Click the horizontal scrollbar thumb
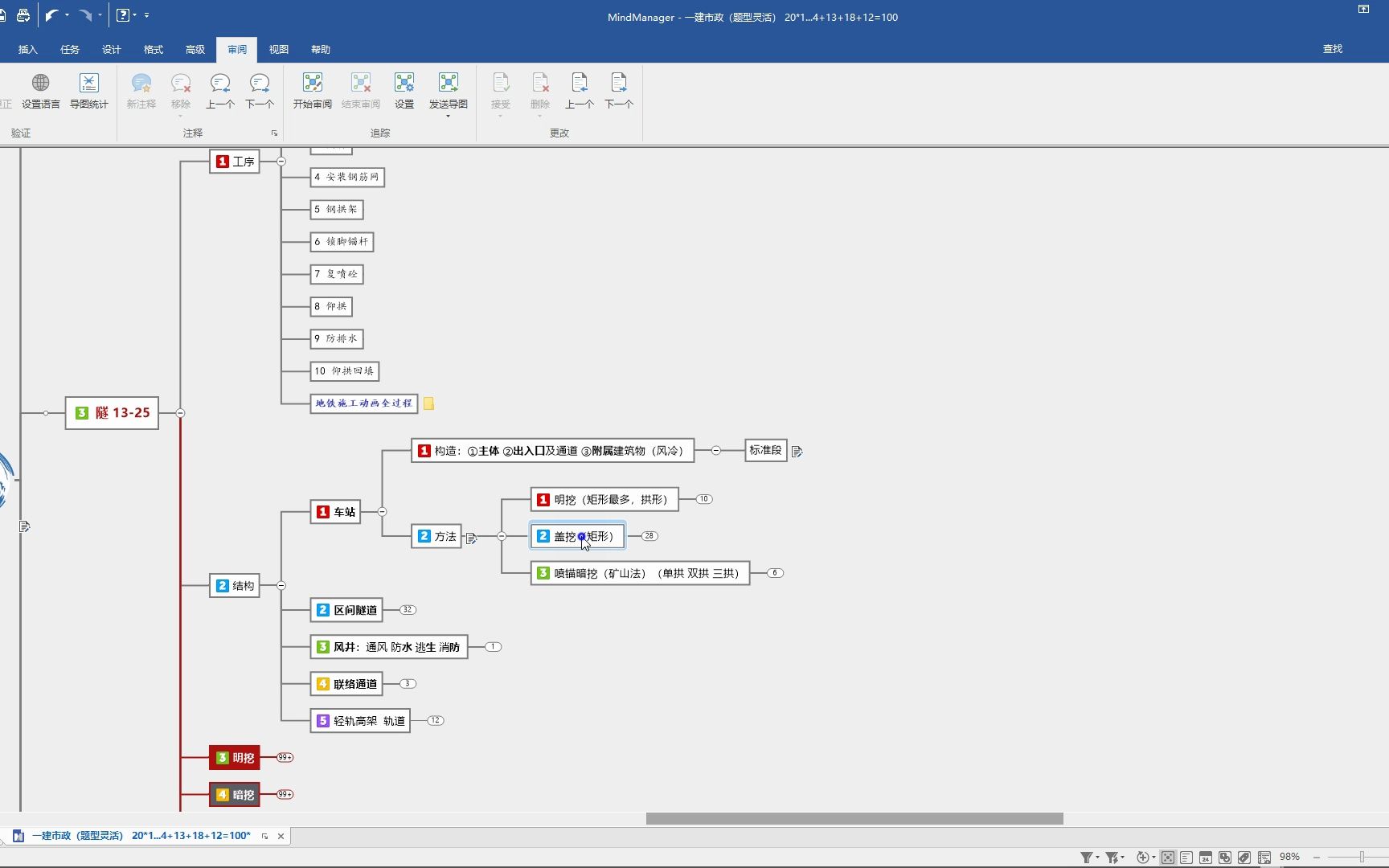 [854, 818]
